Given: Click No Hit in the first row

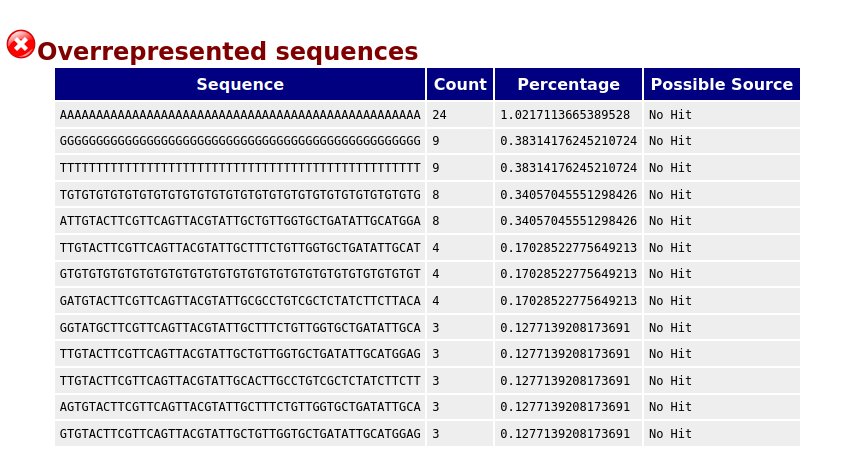Looking at the screenshot, I should 670,115.
